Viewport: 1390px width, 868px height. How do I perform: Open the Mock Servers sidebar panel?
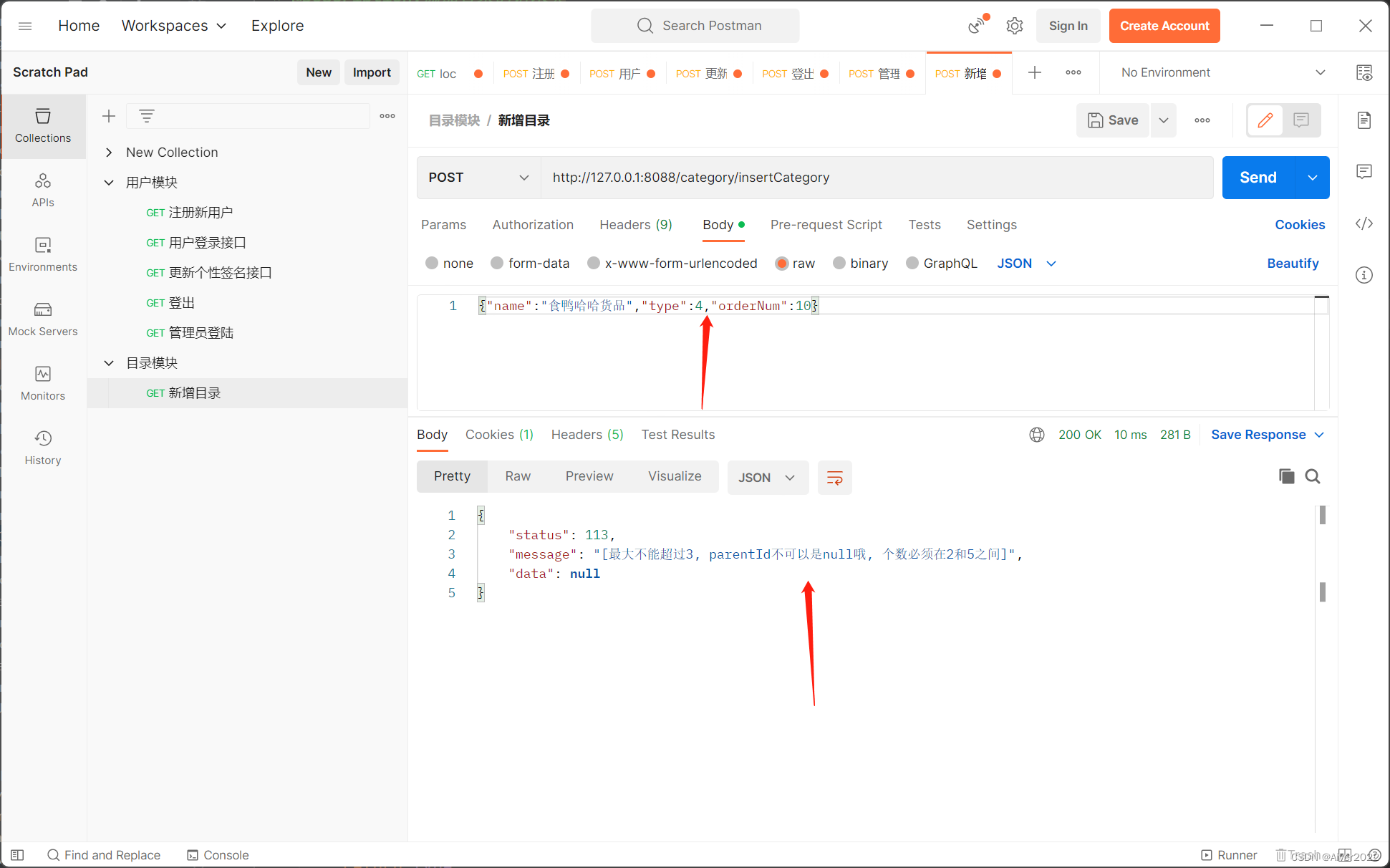[43, 319]
